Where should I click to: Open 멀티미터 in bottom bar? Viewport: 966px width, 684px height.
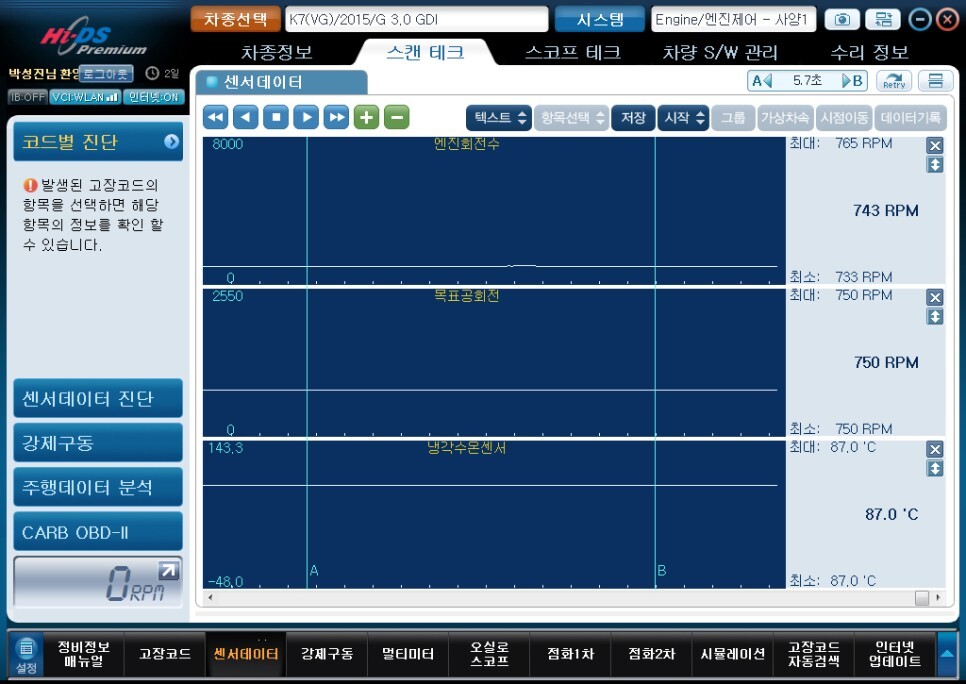click(x=408, y=654)
